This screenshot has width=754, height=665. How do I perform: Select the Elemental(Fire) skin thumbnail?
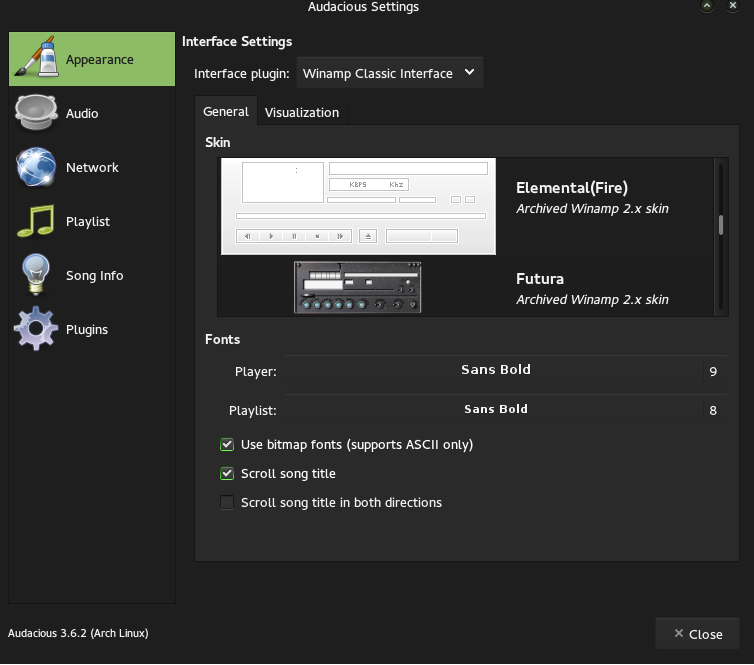tap(358, 206)
